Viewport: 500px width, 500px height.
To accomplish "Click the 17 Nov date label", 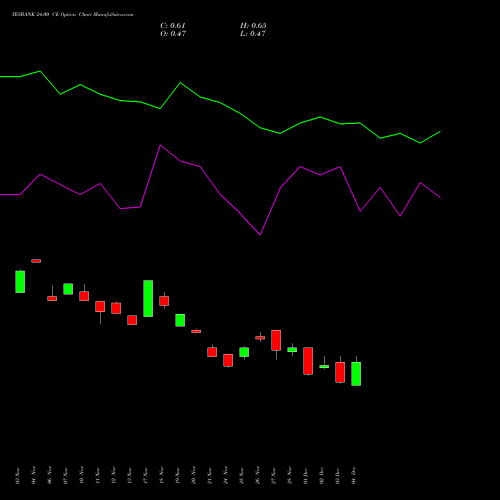I will (x=146, y=476).
